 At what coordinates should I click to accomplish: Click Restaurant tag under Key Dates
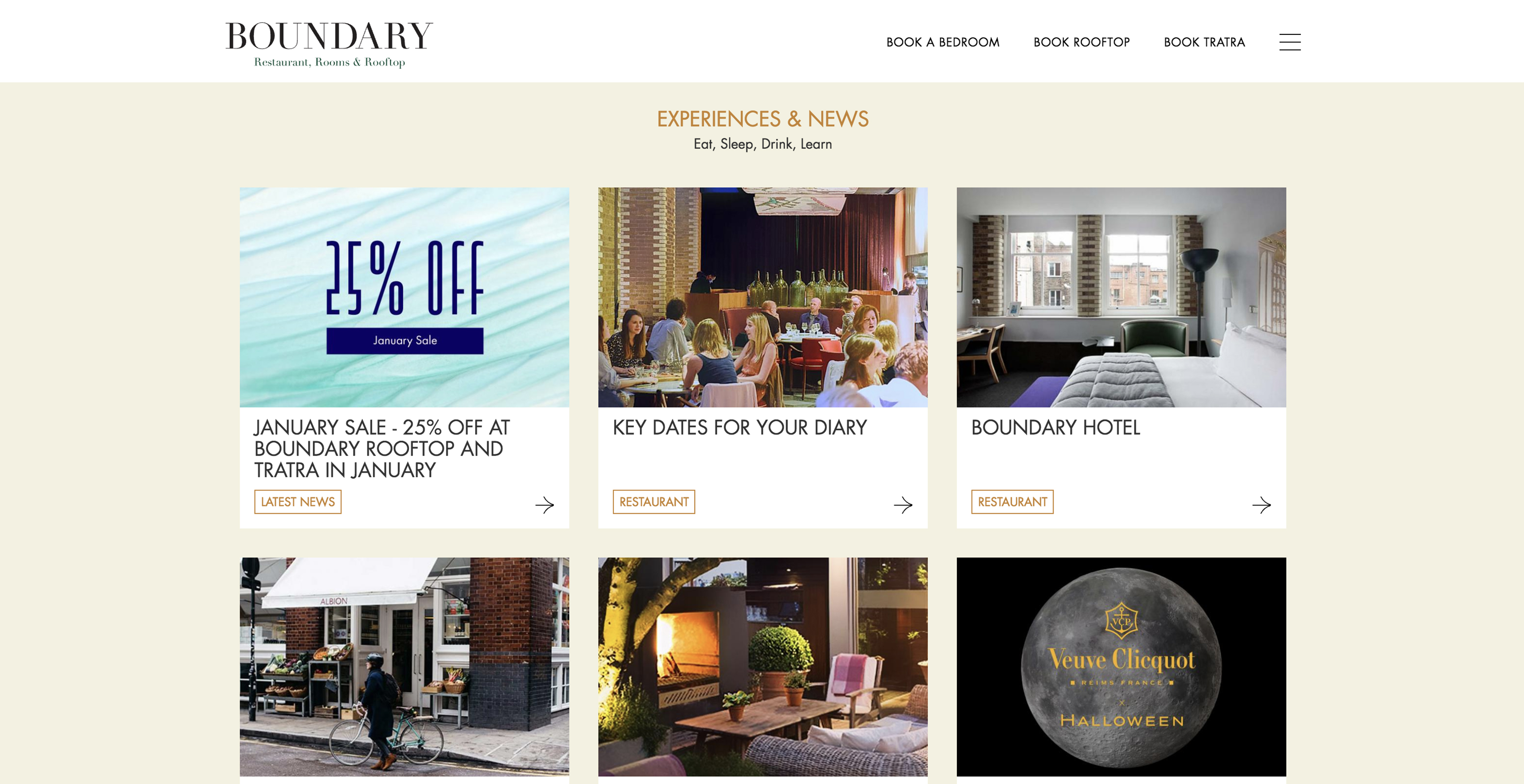[x=654, y=502]
